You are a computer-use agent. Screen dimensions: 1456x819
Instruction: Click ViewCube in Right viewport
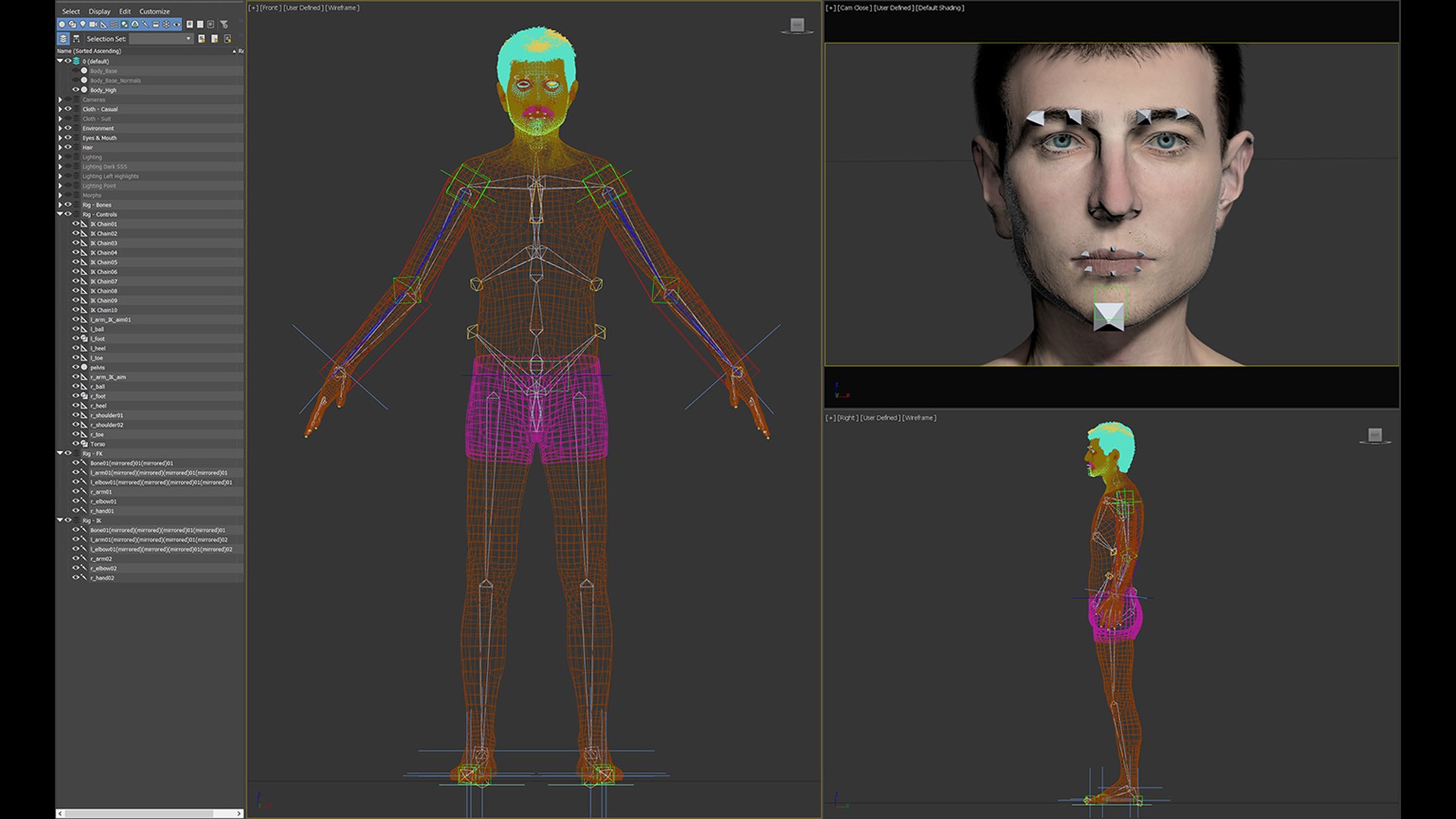(1375, 435)
